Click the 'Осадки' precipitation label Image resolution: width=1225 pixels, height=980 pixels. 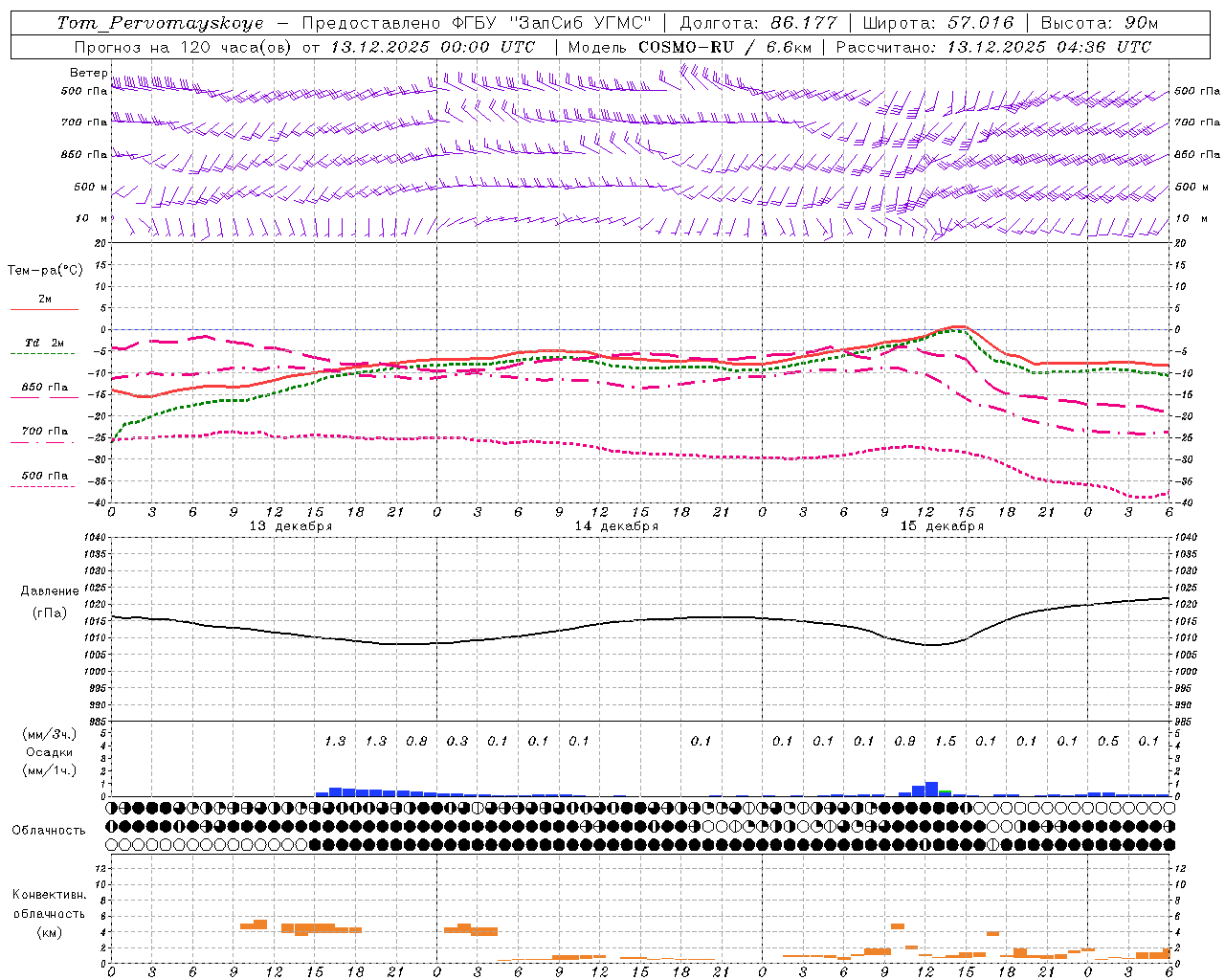(50, 752)
